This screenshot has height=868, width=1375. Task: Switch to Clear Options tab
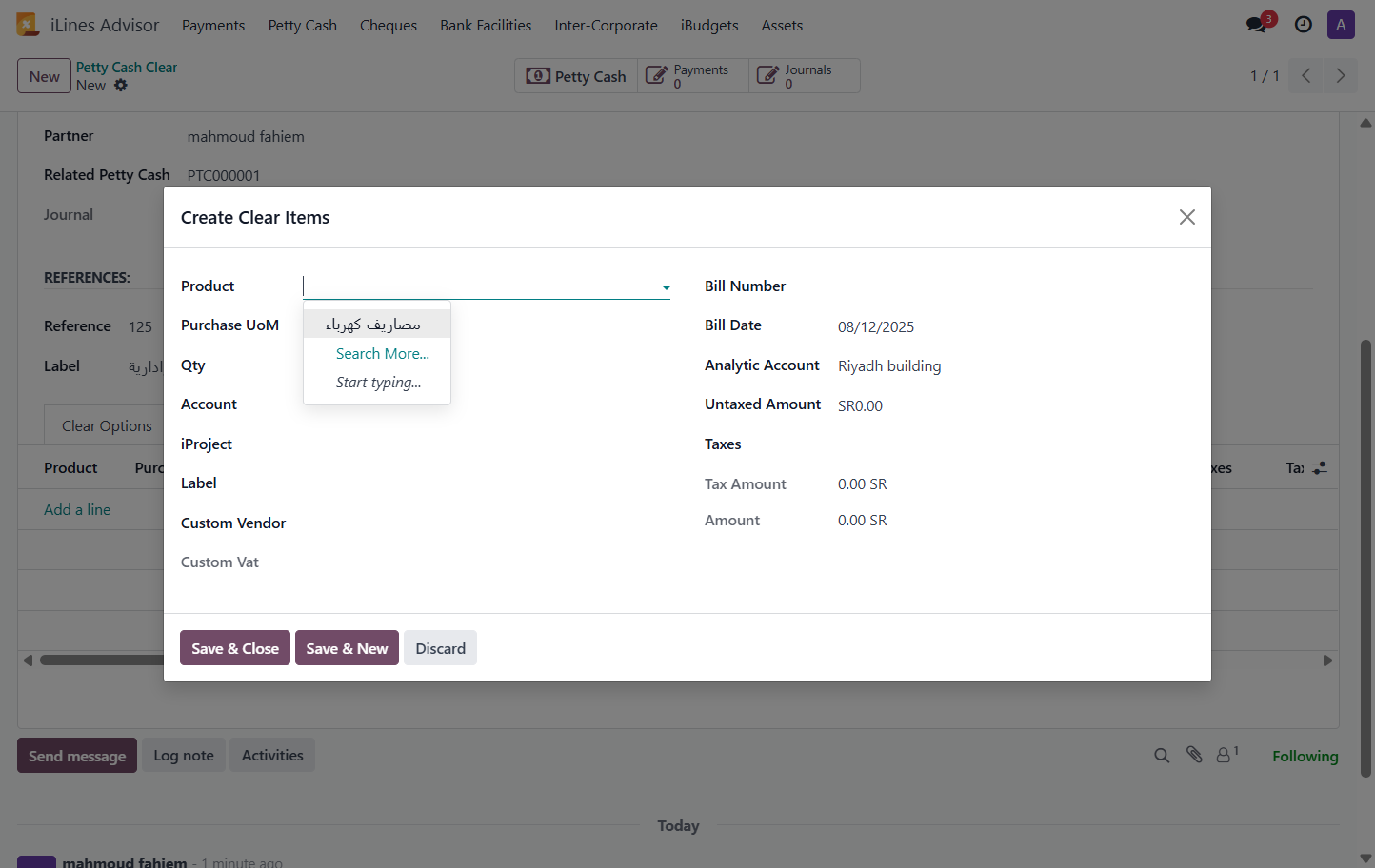tap(107, 425)
